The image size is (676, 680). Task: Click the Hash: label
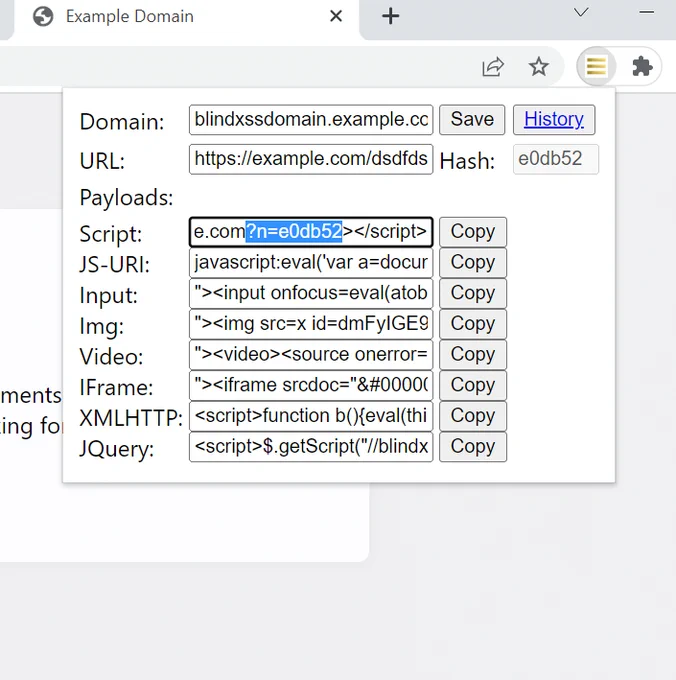pyautogui.click(x=467, y=161)
